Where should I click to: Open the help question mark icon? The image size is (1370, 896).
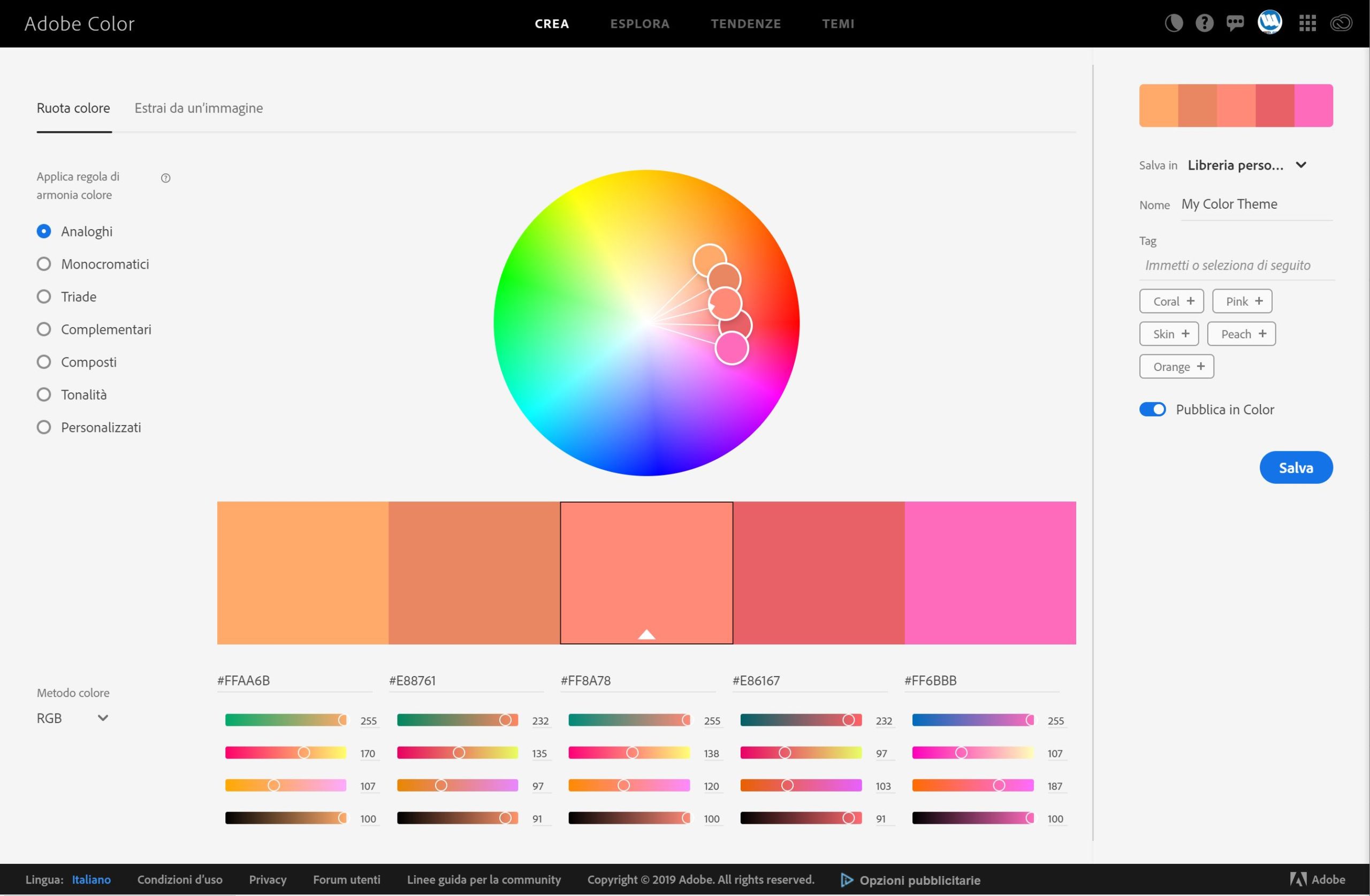(x=1204, y=23)
